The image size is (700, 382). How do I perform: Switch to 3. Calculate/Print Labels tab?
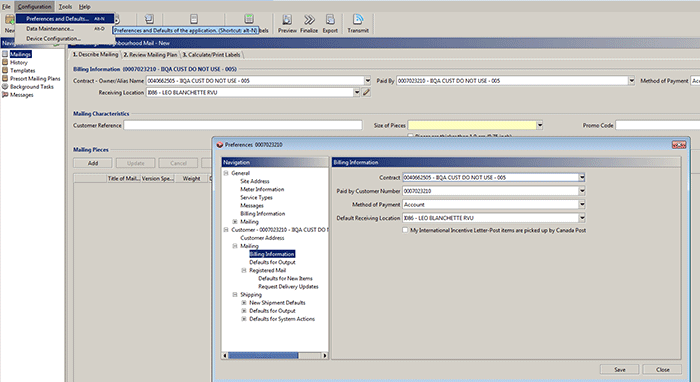point(212,54)
